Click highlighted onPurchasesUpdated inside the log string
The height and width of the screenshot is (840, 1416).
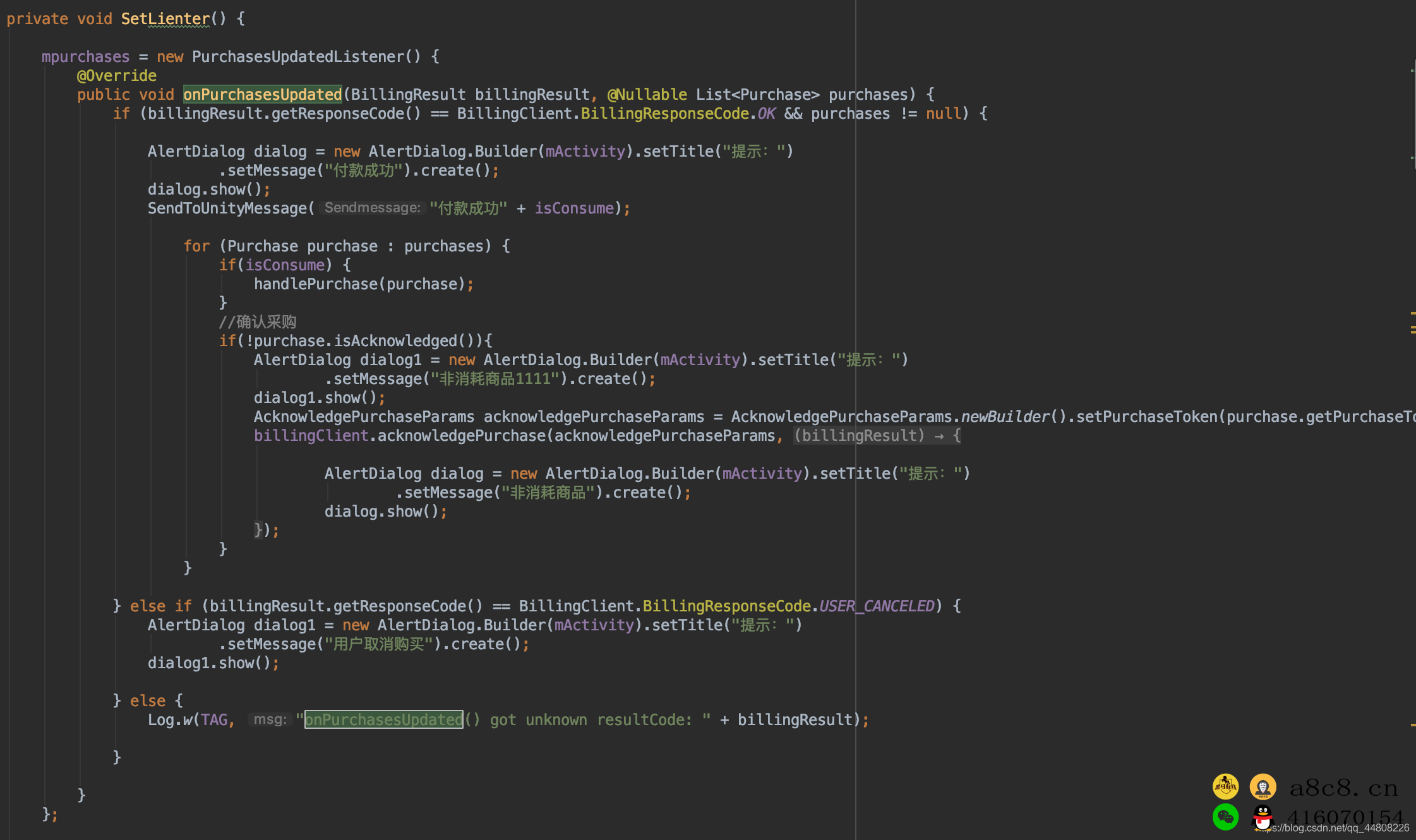tap(384, 720)
